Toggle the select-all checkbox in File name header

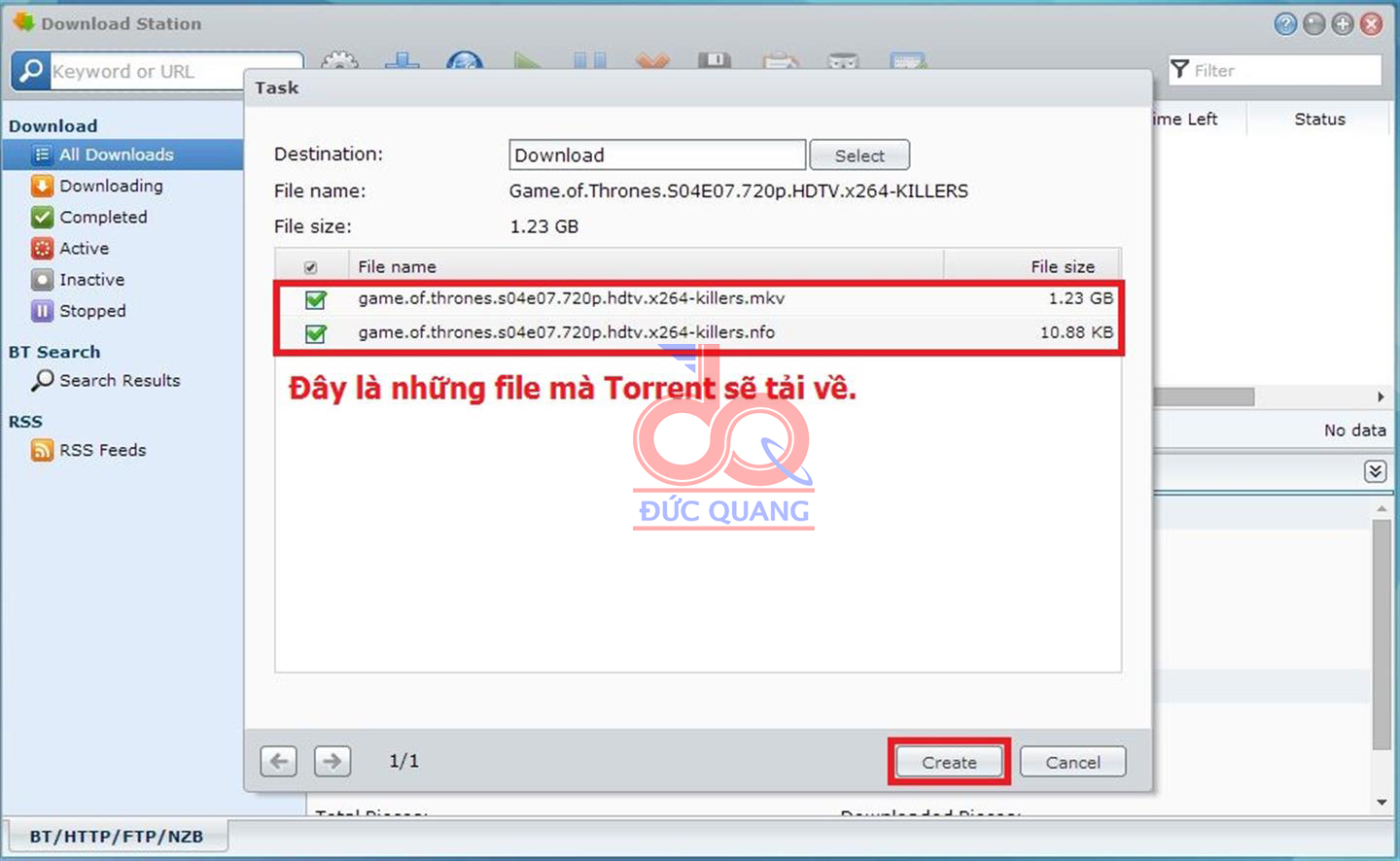[x=311, y=267]
